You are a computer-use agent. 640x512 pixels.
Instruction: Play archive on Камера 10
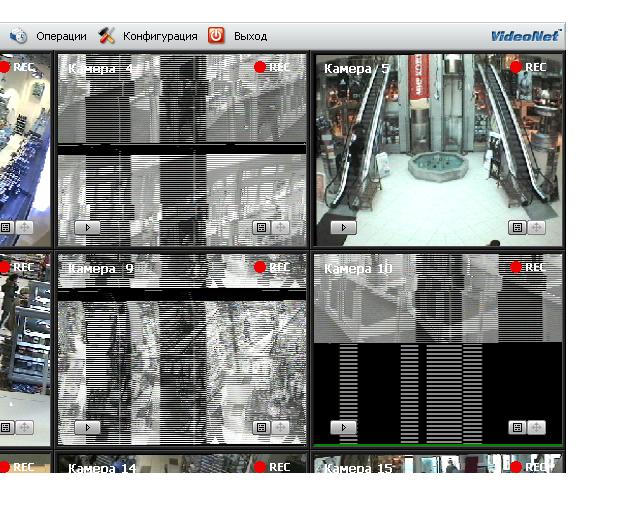point(343,428)
